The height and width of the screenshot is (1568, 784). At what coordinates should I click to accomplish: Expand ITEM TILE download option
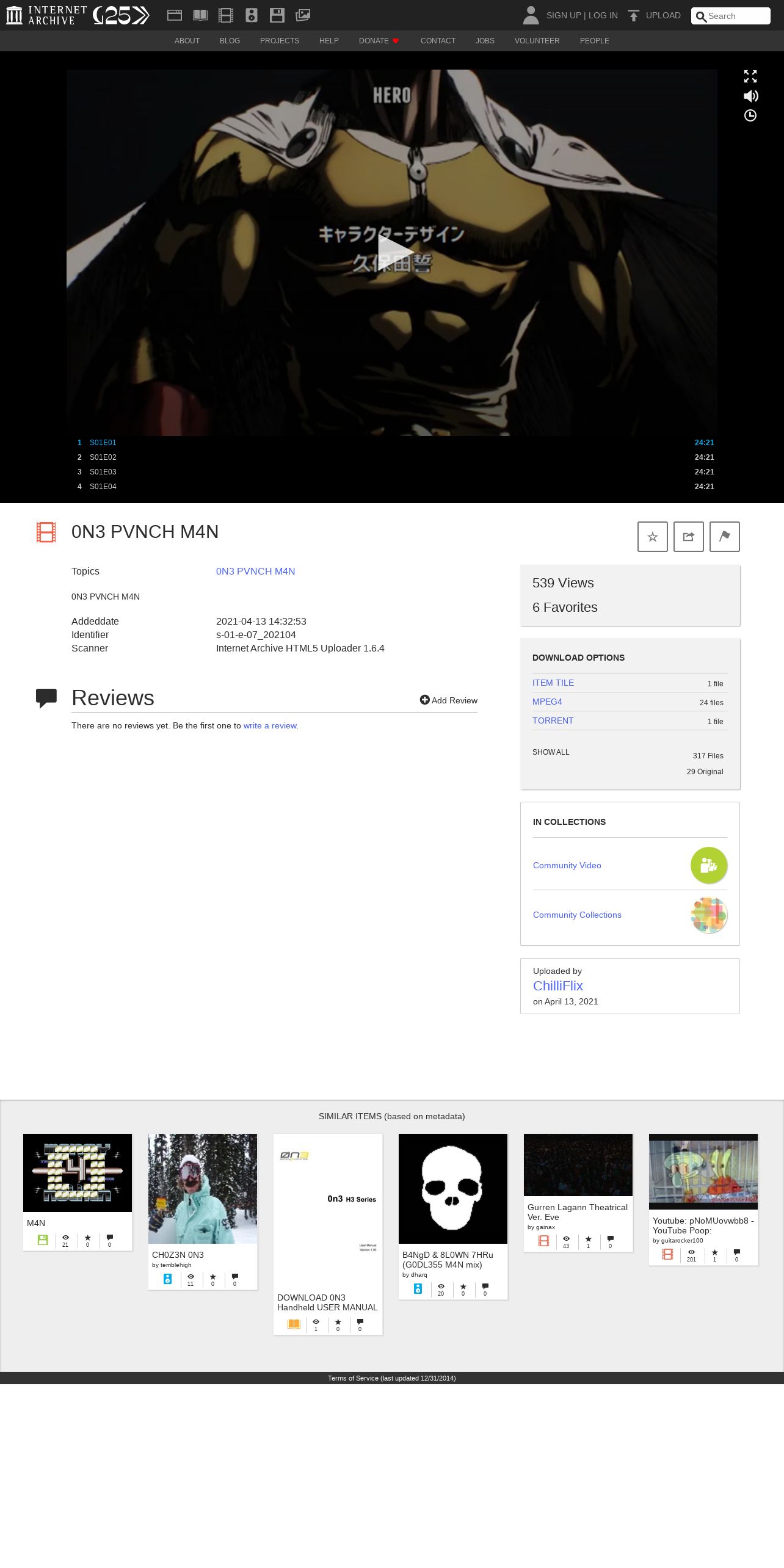pos(553,683)
